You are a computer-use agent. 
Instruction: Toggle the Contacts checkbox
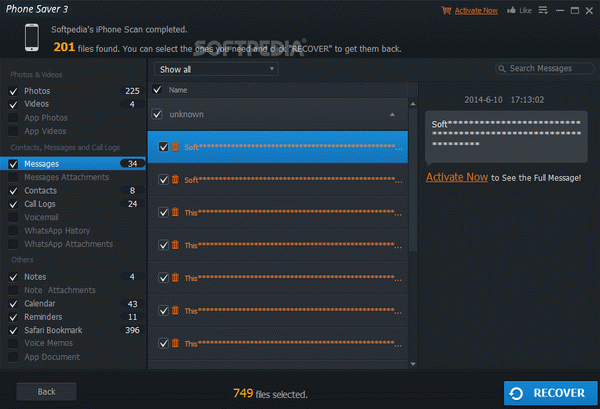click(13, 191)
